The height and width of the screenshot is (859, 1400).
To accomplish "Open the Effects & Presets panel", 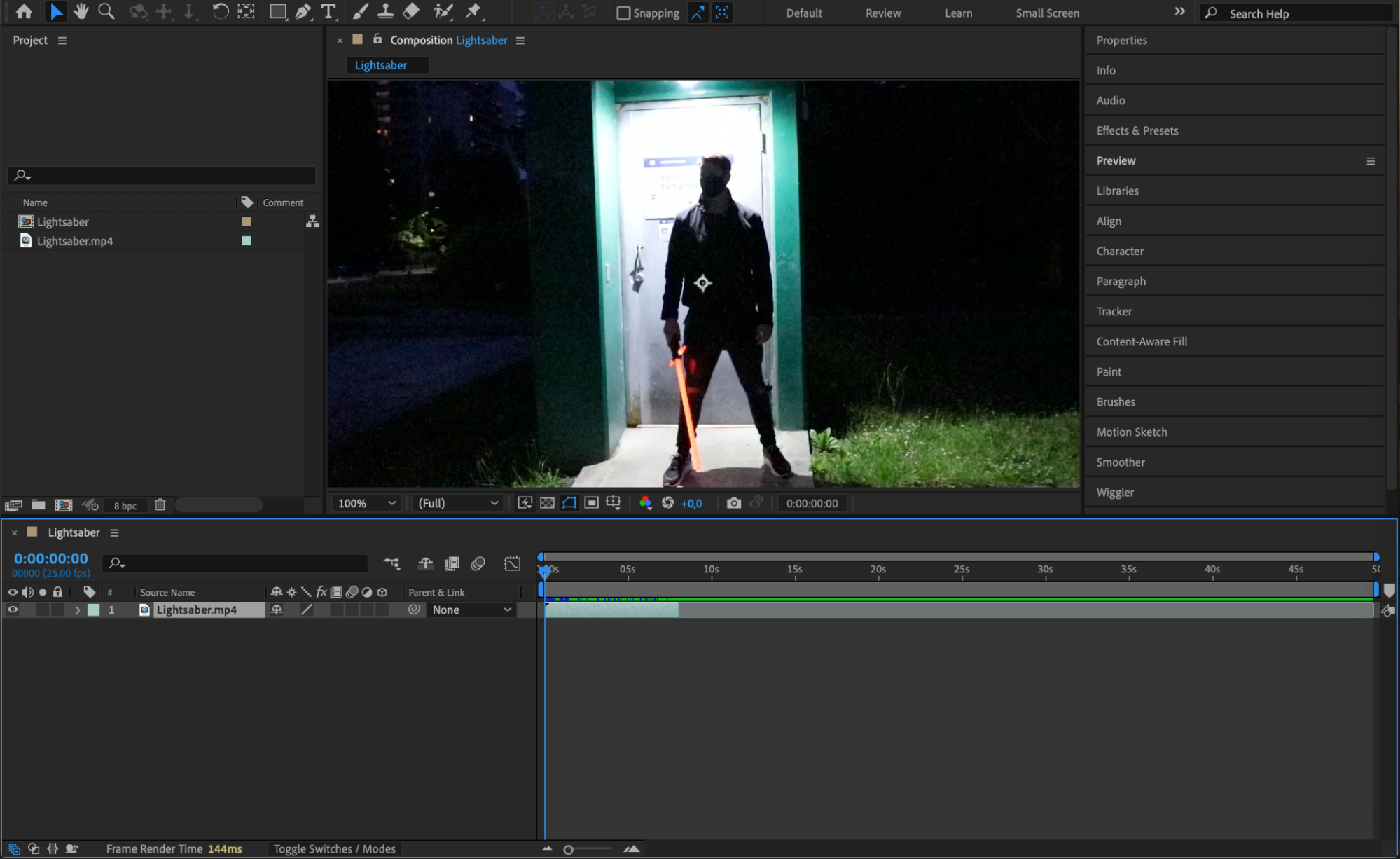I will click(1137, 130).
